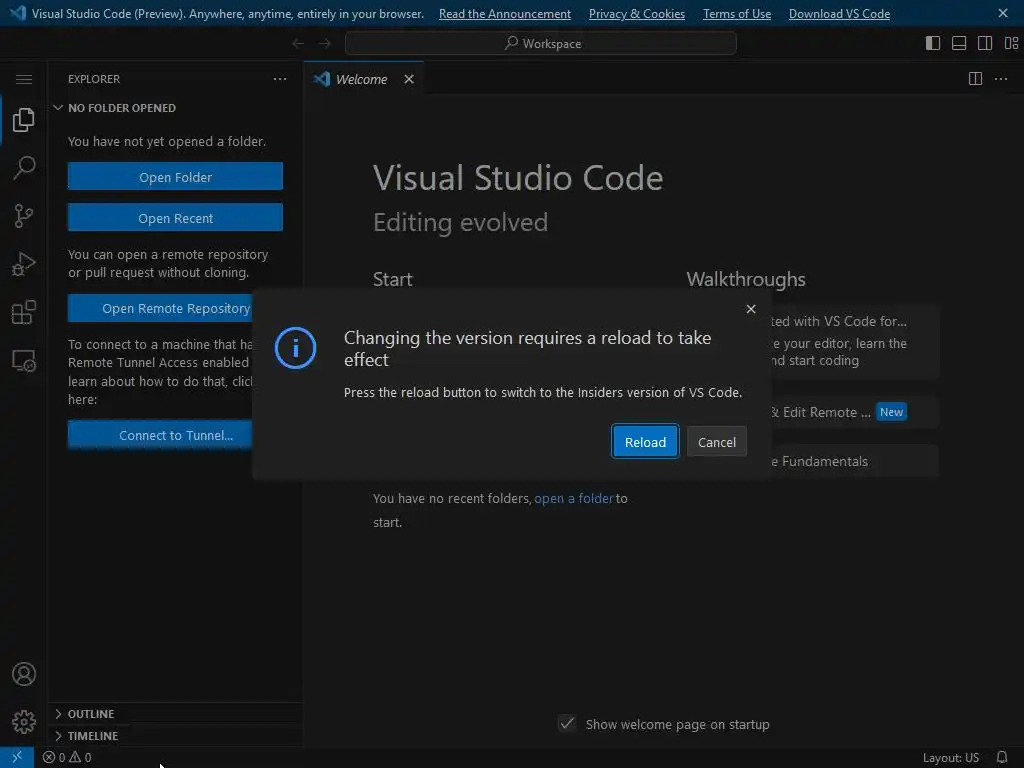This screenshot has width=1024, height=768.
Task: Toggle the bottom panel layout icon
Action: 959,43
